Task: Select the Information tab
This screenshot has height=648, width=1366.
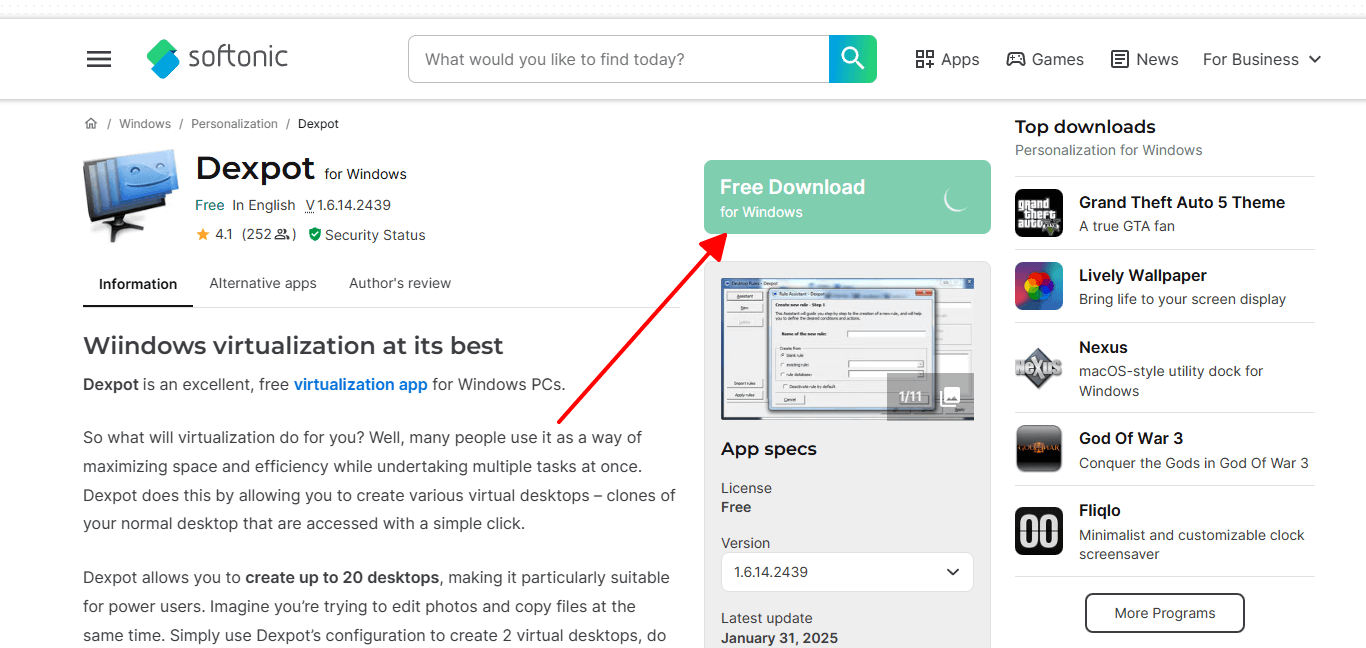Action: click(x=138, y=284)
